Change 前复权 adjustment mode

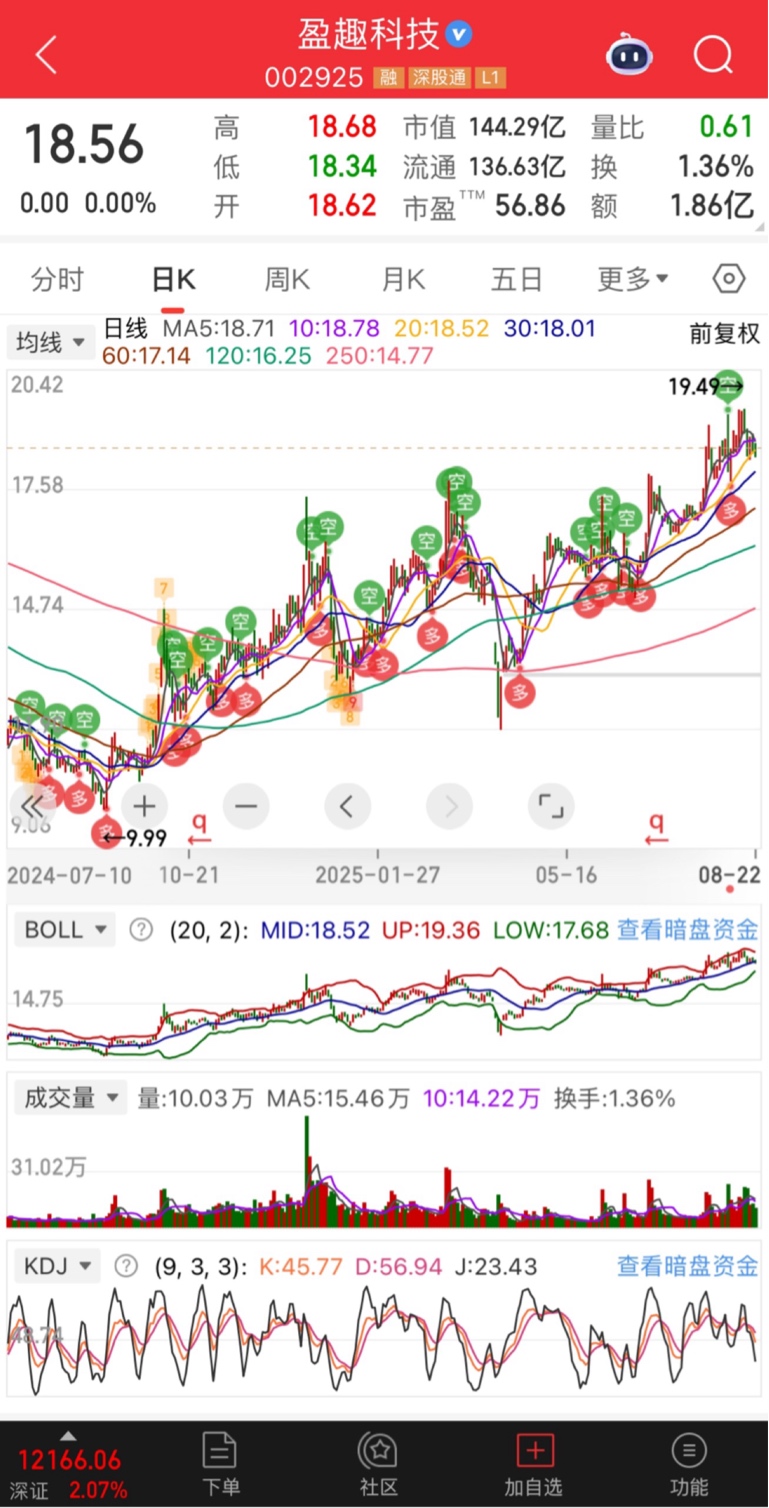pyautogui.click(x=725, y=333)
